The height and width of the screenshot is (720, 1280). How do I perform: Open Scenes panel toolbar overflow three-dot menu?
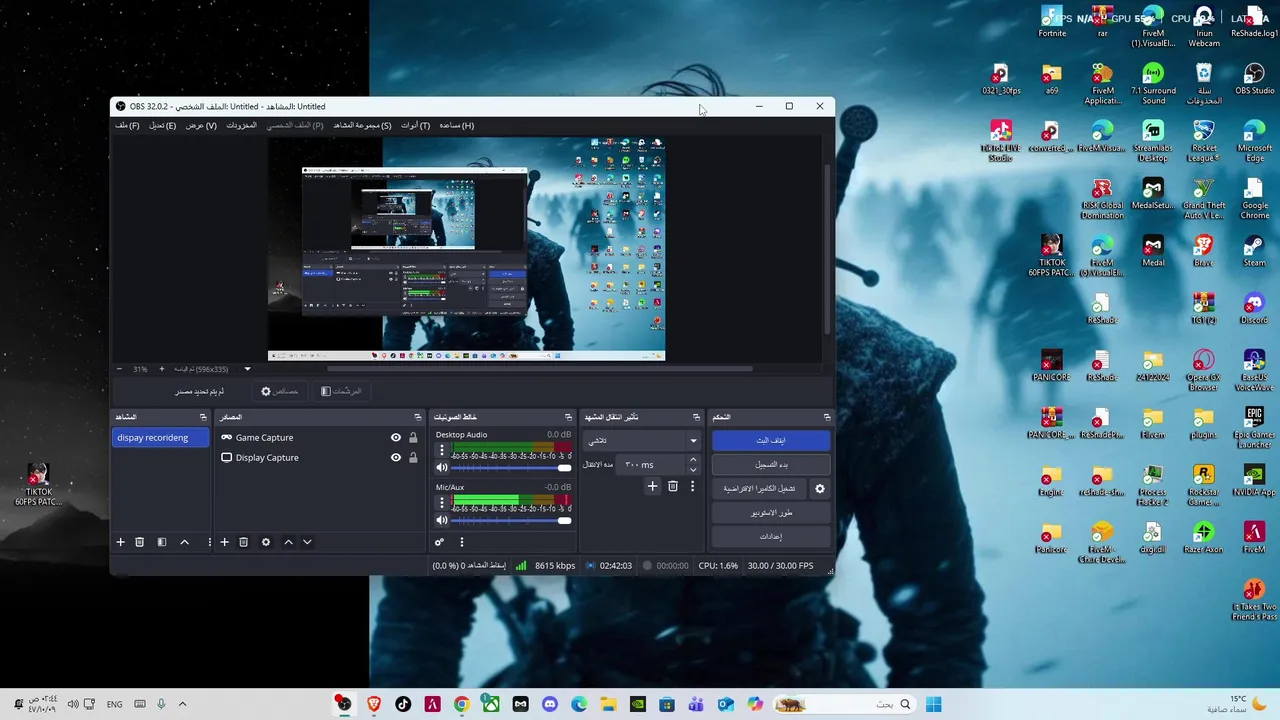pos(209,542)
